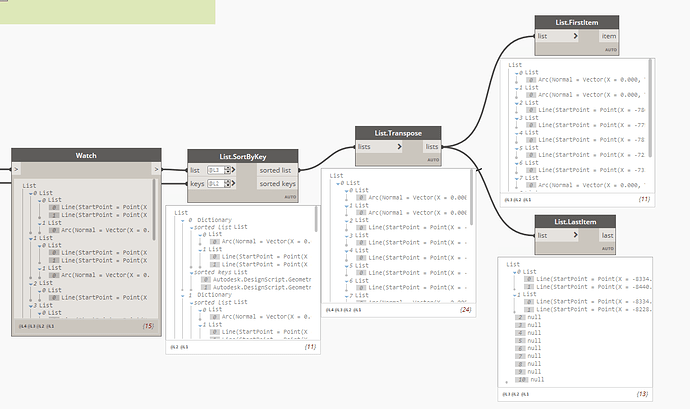This screenshot has height=409, width=690.
Task: Collapse '1 List' in List.LastItem preview
Action: pos(514,295)
